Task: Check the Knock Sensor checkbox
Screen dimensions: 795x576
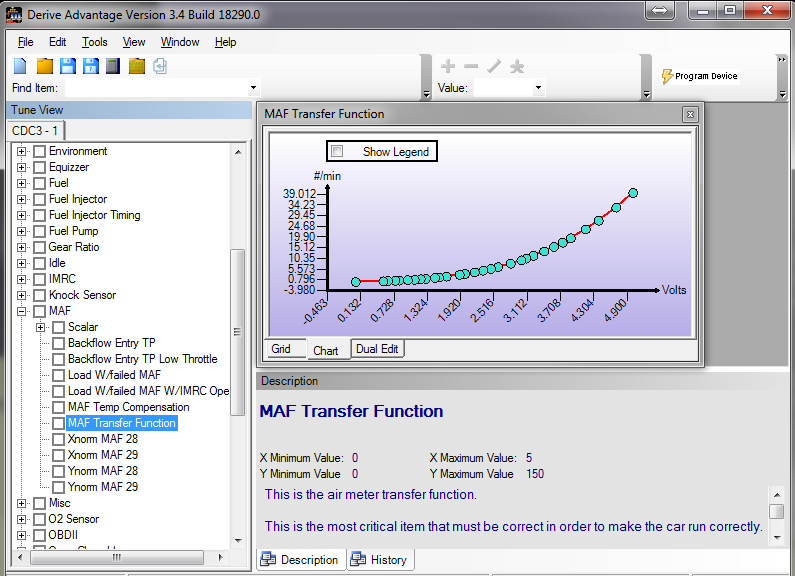Action: pos(40,295)
